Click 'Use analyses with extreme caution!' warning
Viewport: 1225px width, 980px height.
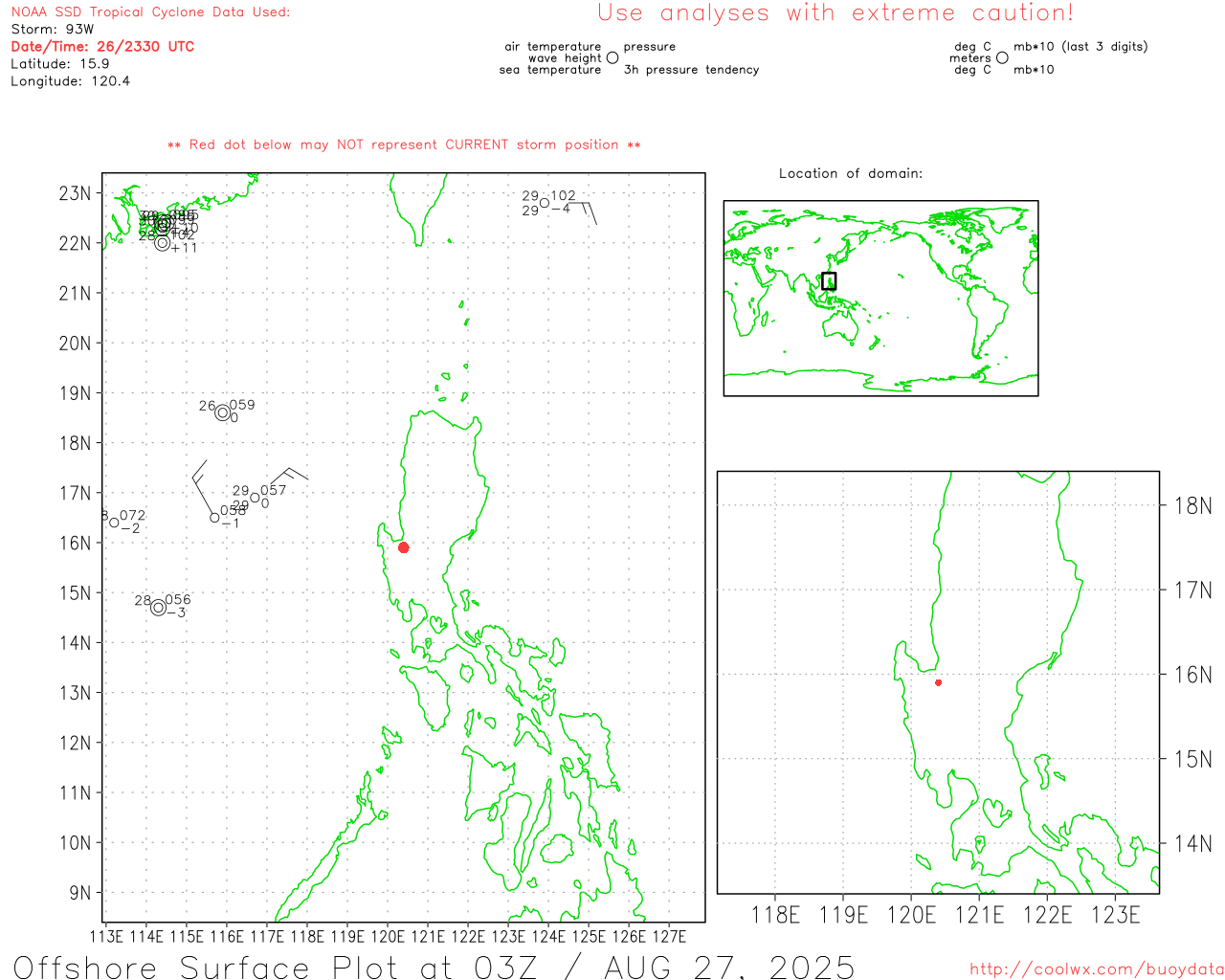coord(835,13)
